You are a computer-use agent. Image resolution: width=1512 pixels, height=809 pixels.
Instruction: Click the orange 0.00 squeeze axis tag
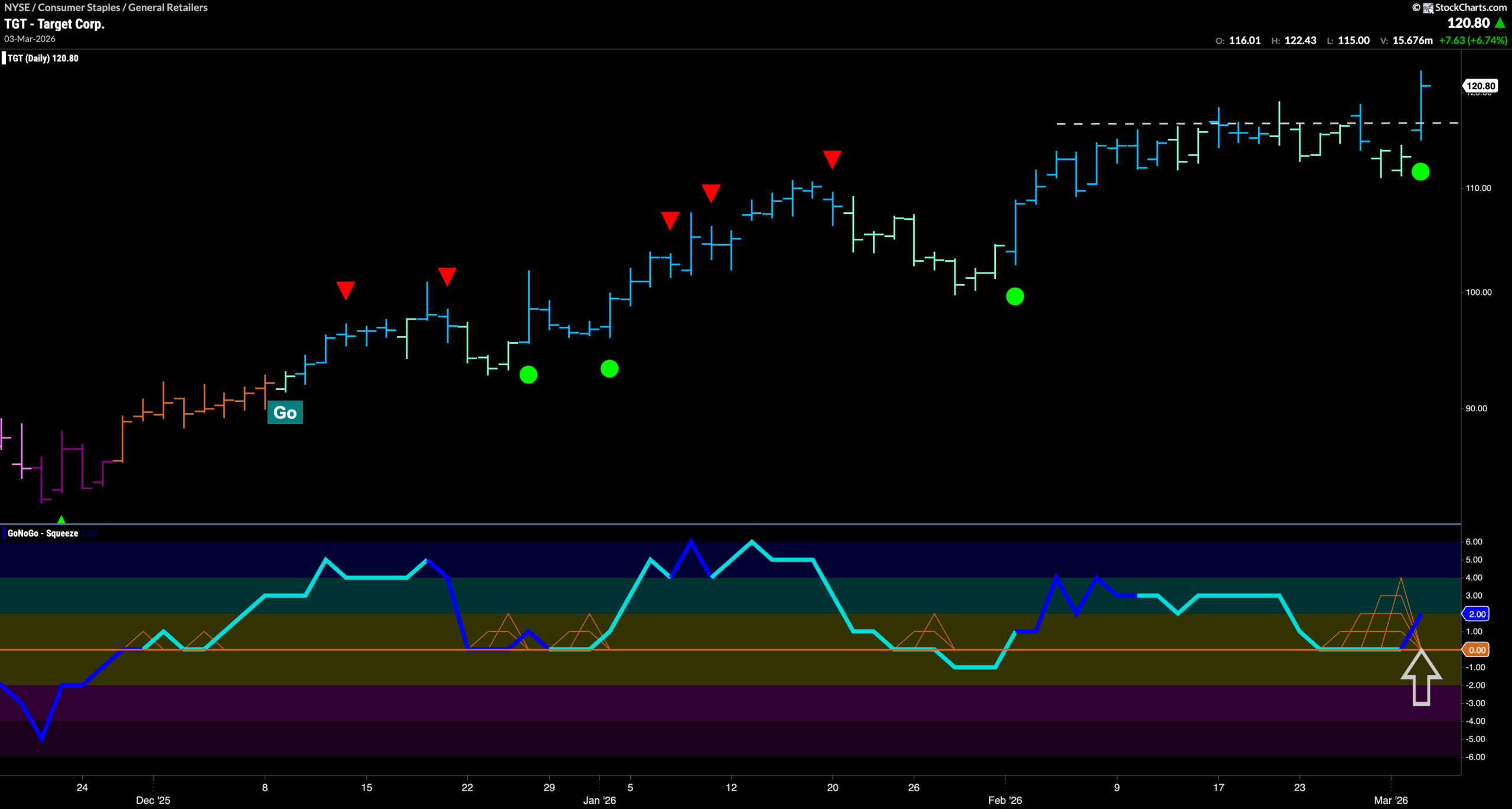[1477, 649]
